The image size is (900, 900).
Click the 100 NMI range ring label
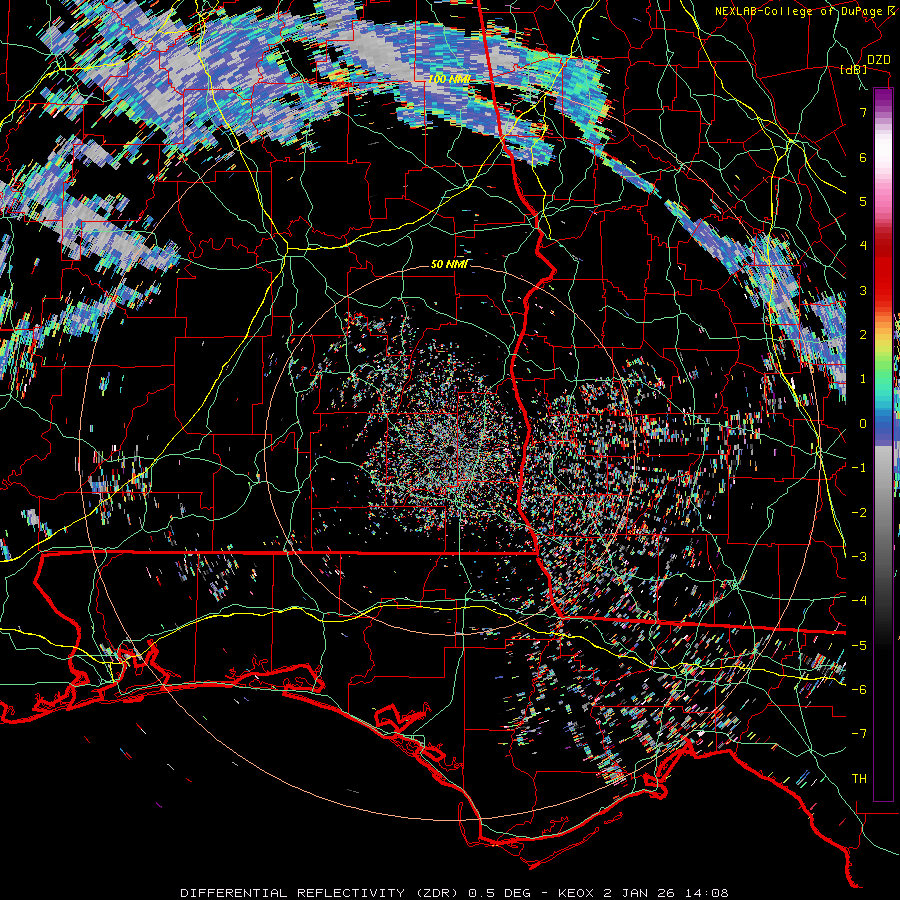(x=449, y=79)
